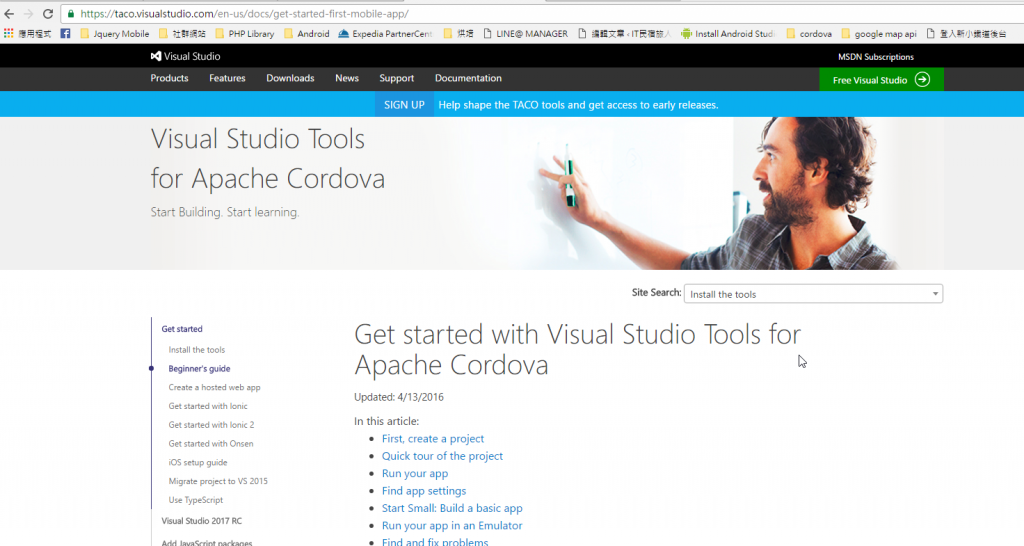Open the Facebook bookmark icon
Image resolution: width=1024 pixels, height=546 pixels.
pyautogui.click(x=65, y=33)
